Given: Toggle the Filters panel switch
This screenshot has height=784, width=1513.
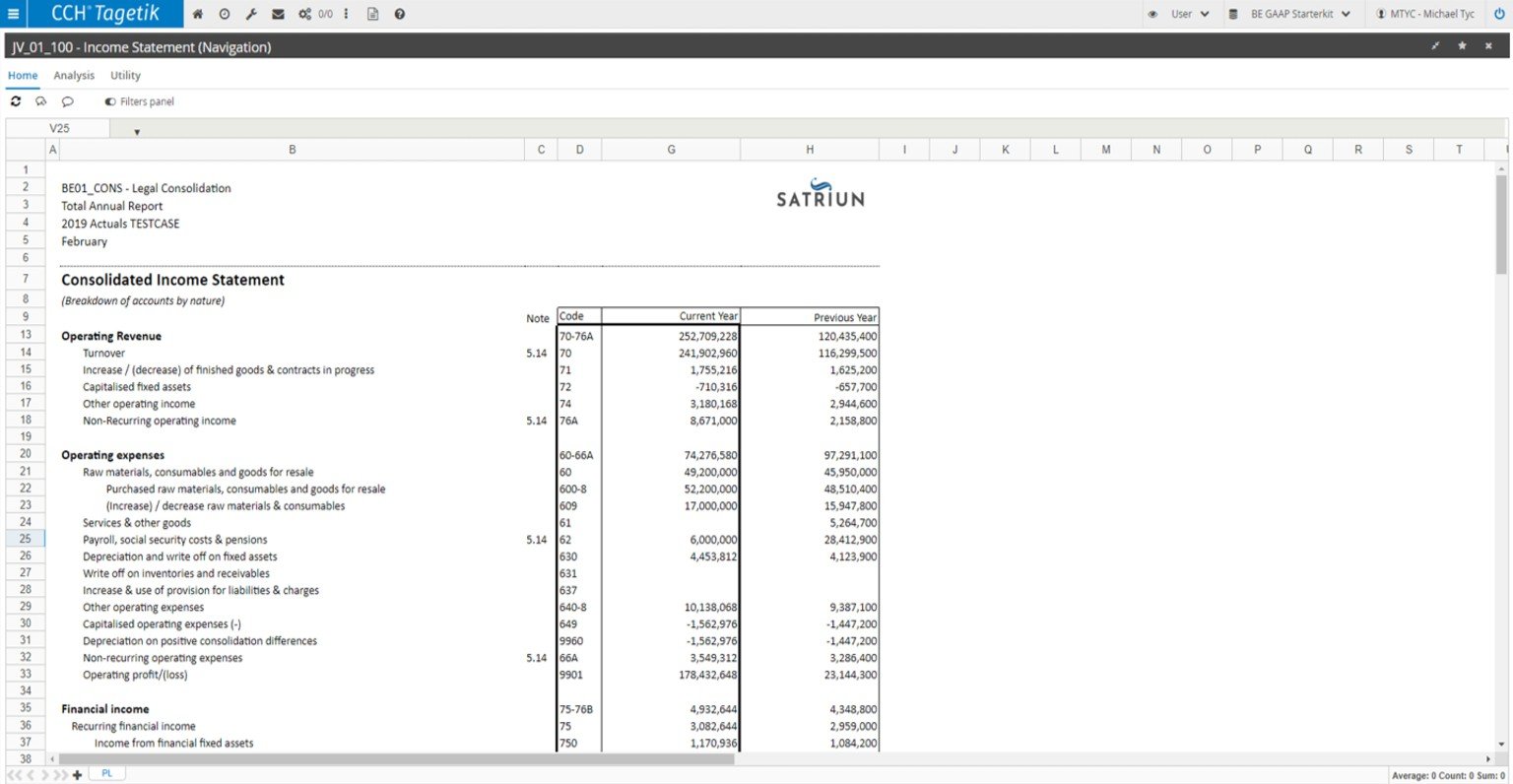Looking at the screenshot, I should point(110,101).
